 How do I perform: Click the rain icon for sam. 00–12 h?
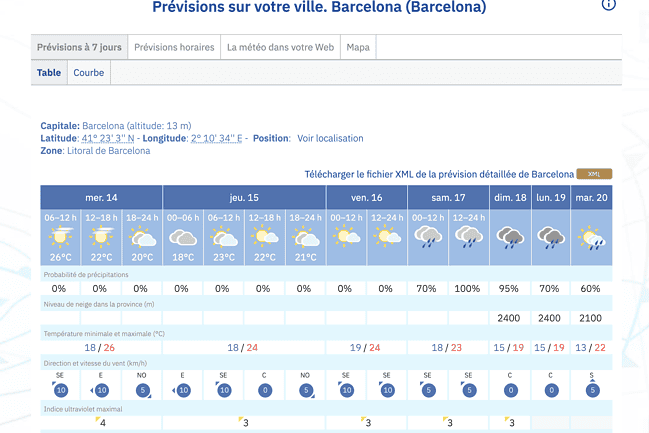pyautogui.click(x=428, y=237)
